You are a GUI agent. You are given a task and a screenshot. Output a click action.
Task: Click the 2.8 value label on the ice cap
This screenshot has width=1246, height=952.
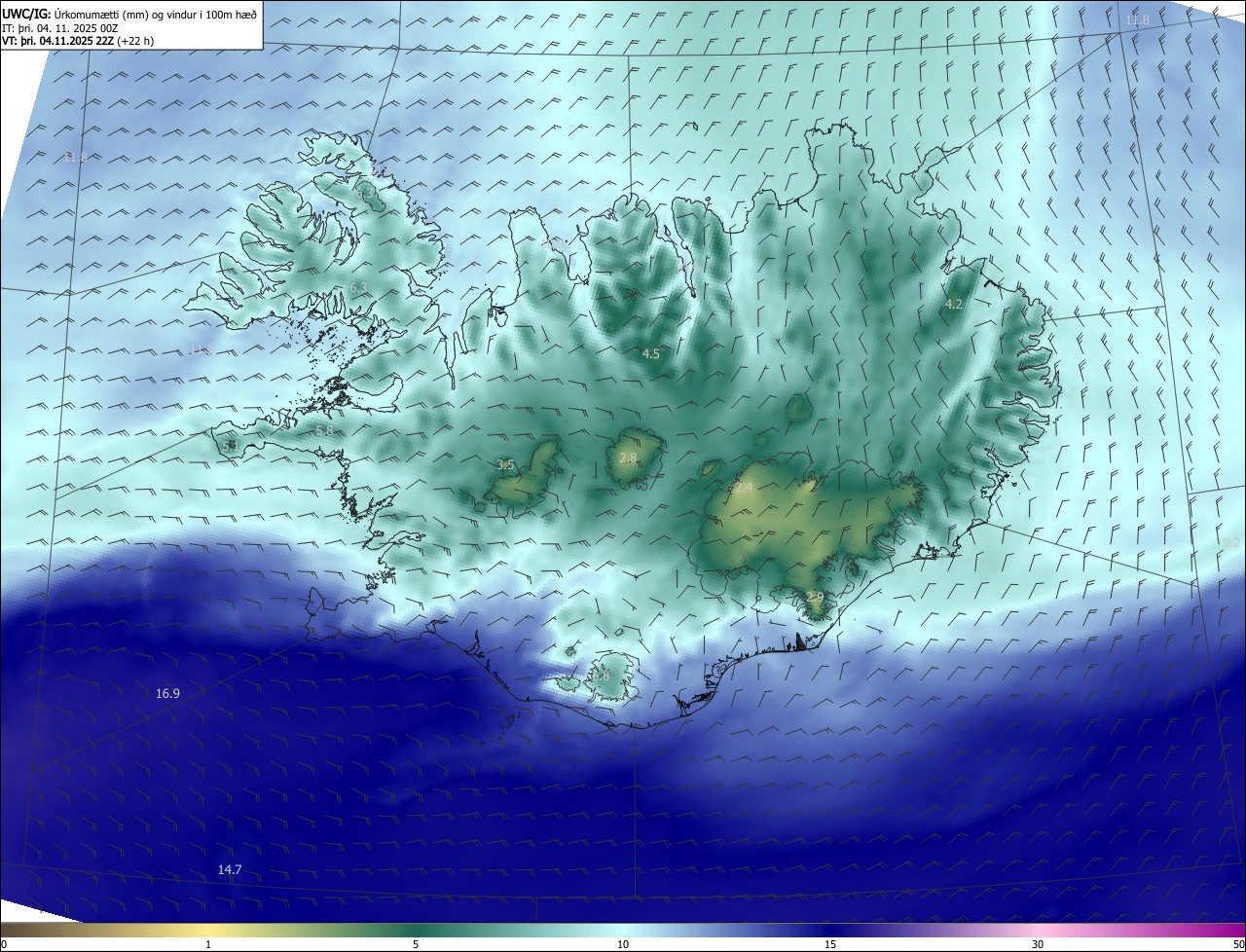click(628, 458)
